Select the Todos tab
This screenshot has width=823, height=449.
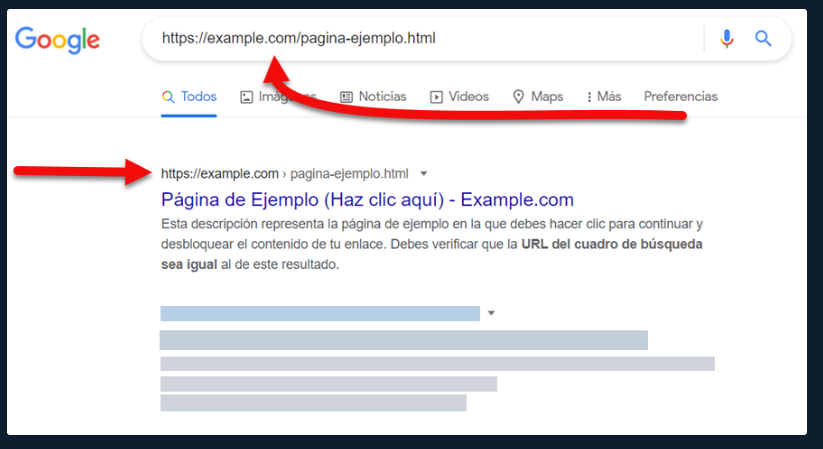click(189, 97)
